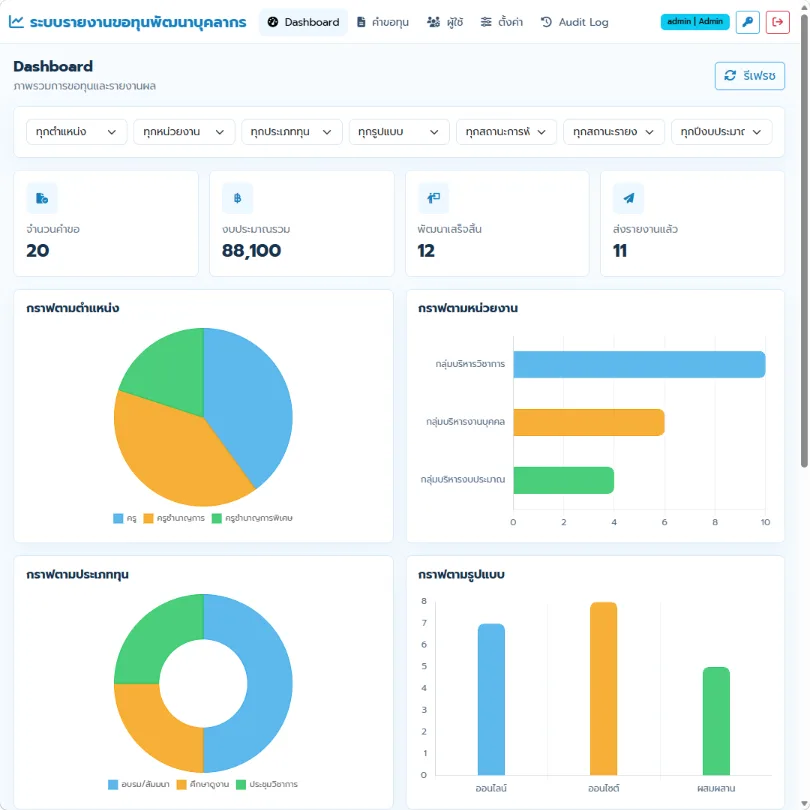Click the รีเฟรช refresh button

pos(750,76)
